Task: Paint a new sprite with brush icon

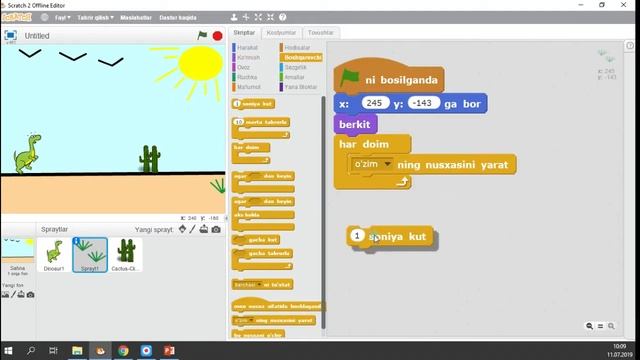Action: 193,229
